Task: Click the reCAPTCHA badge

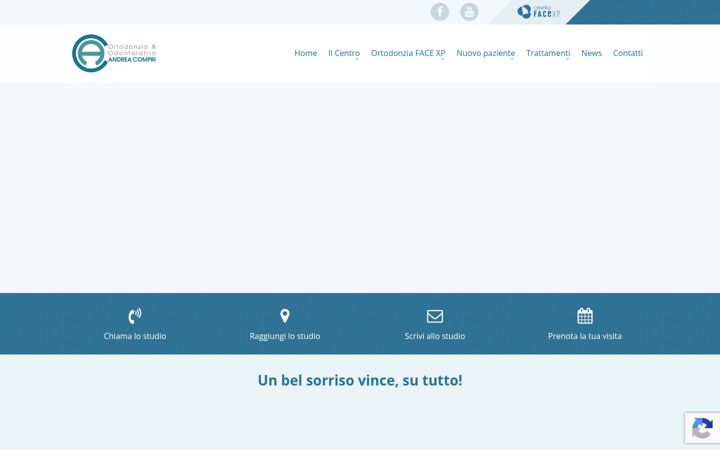Action: [702, 428]
